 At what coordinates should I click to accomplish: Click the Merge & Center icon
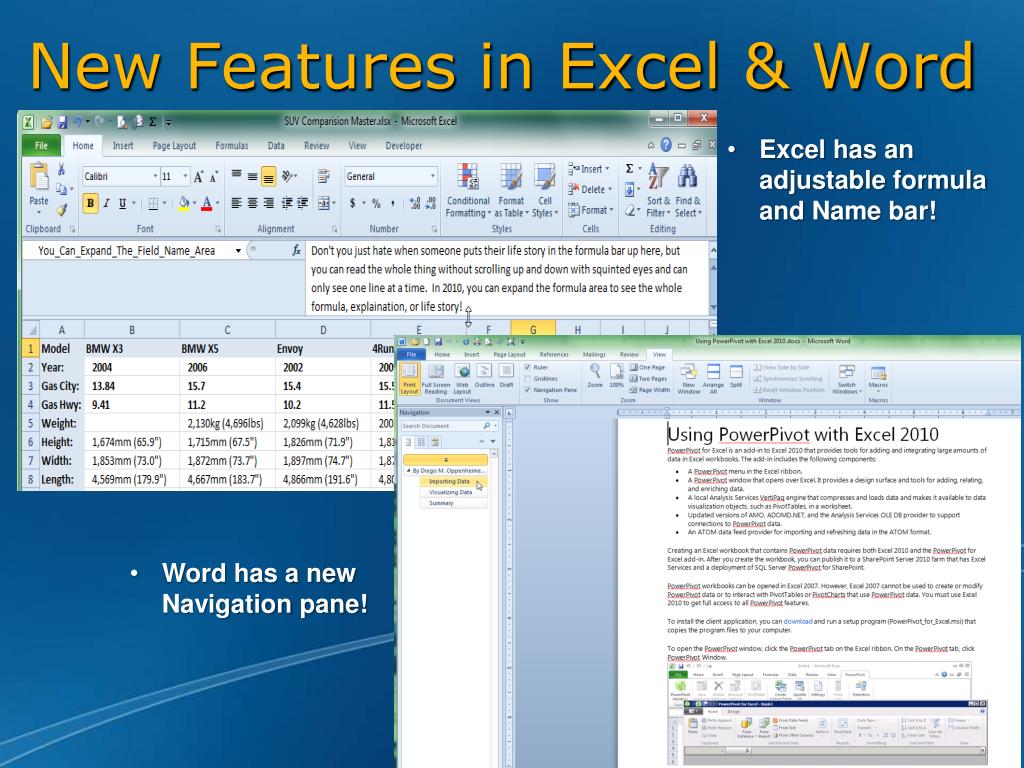coord(325,204)
